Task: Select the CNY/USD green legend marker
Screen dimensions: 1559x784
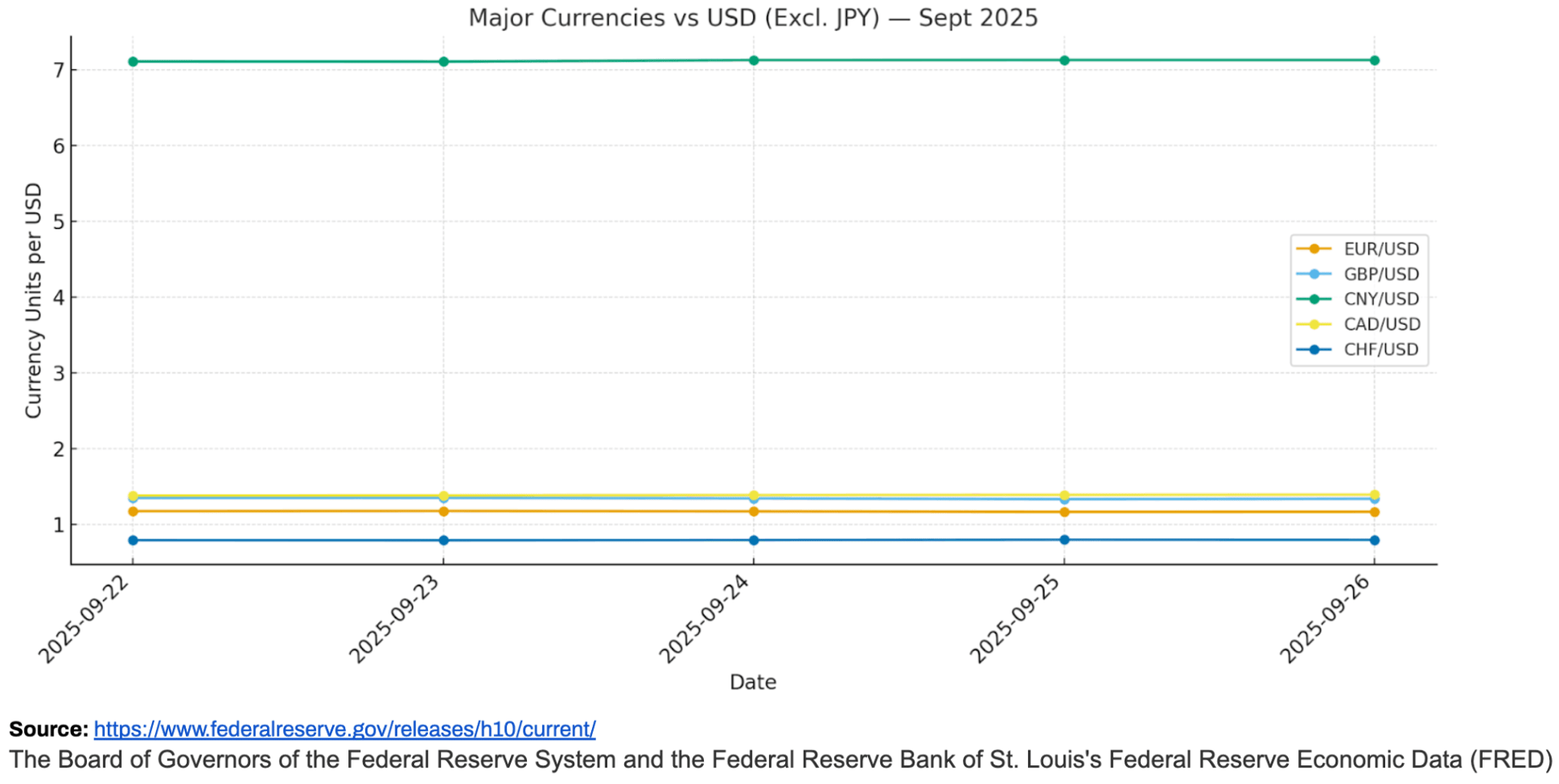Action: point(1314,299)
